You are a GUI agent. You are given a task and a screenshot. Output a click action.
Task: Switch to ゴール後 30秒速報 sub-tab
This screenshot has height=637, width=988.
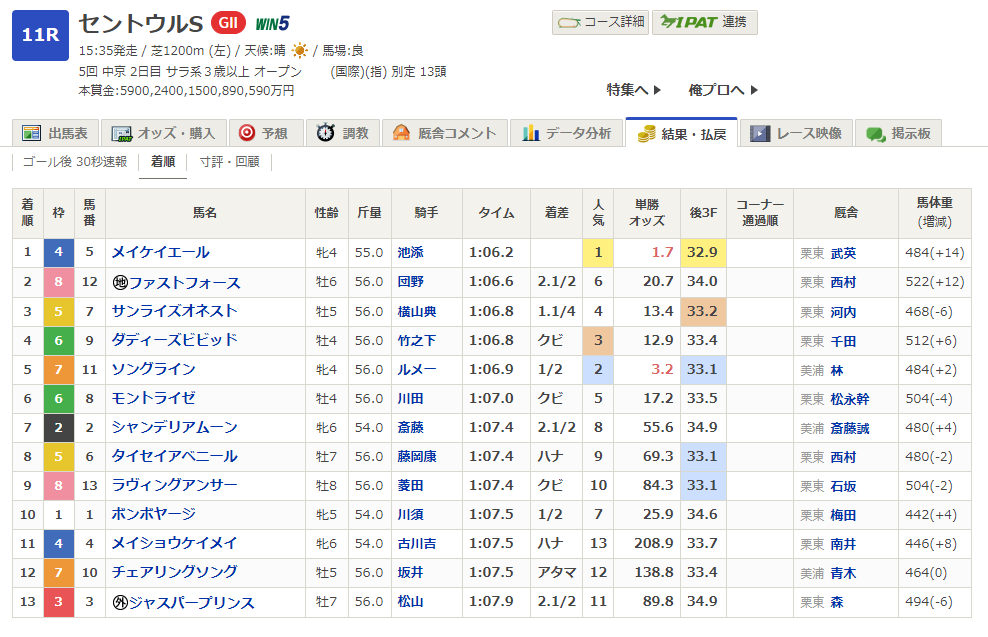tap(74, 162)
